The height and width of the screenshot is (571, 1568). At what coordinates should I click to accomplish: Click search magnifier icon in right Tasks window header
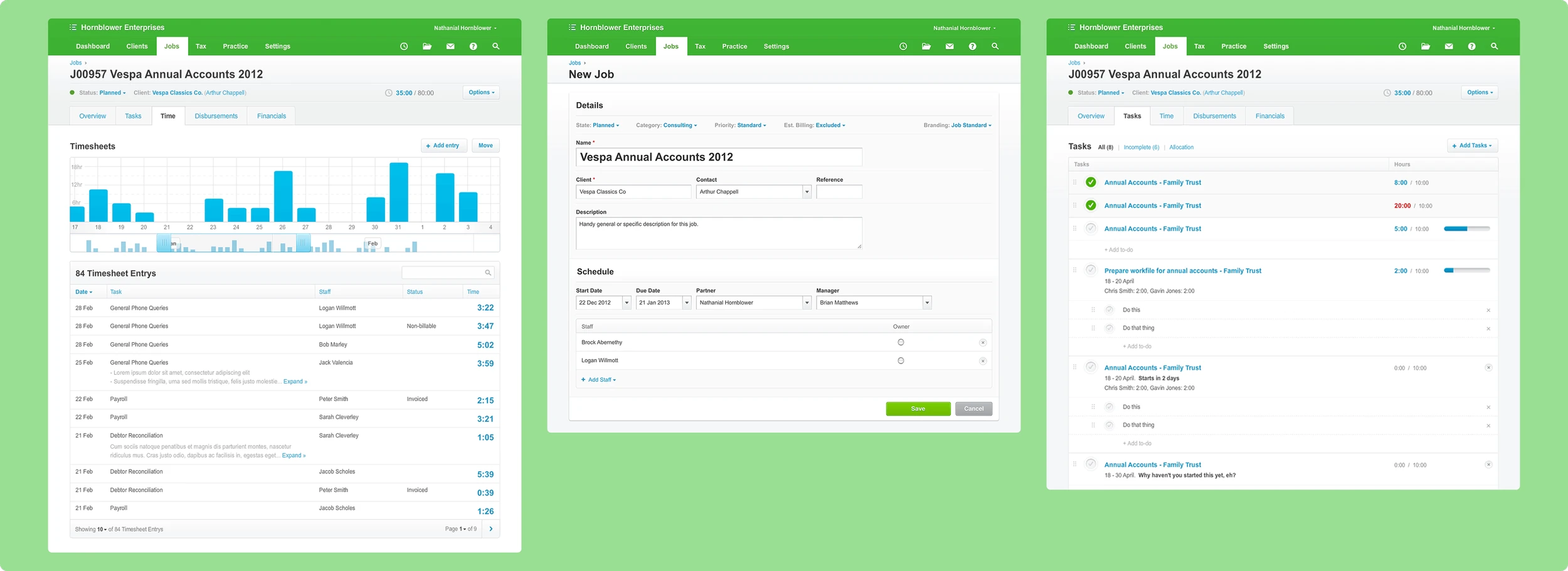pyautogui.click(x=1494, y=46)
